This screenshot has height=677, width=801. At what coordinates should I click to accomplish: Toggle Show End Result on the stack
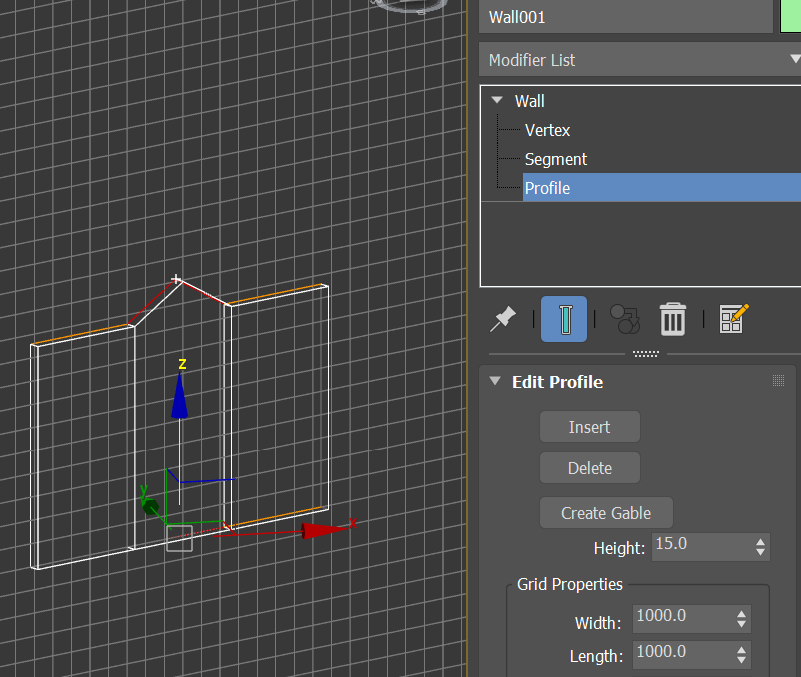click(563, 318)
